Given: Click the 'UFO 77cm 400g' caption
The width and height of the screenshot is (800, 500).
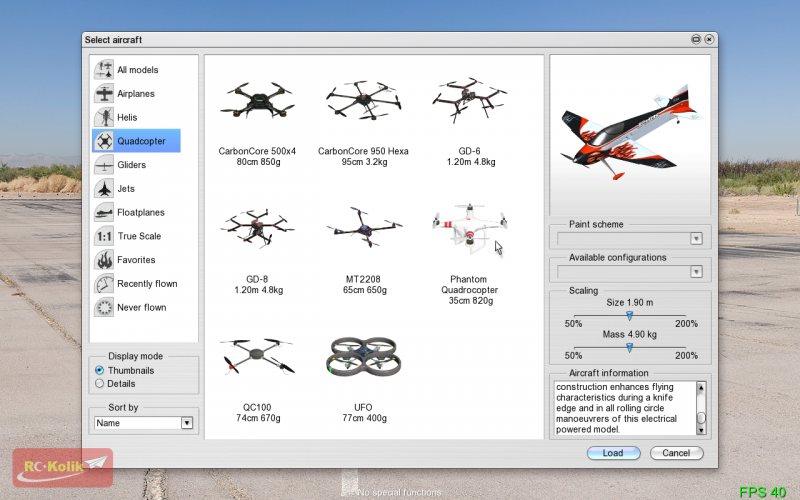Looking at the screenshot, I should pos(364,413).
